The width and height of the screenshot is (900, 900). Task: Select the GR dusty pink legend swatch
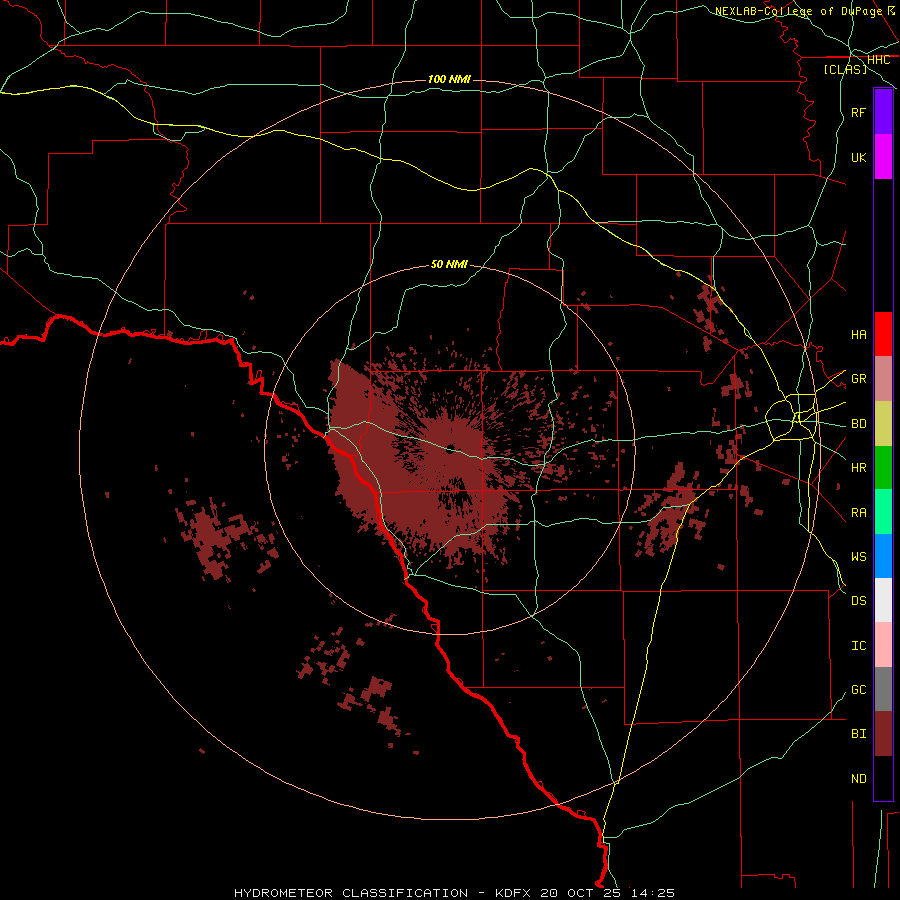coord(883,379)
